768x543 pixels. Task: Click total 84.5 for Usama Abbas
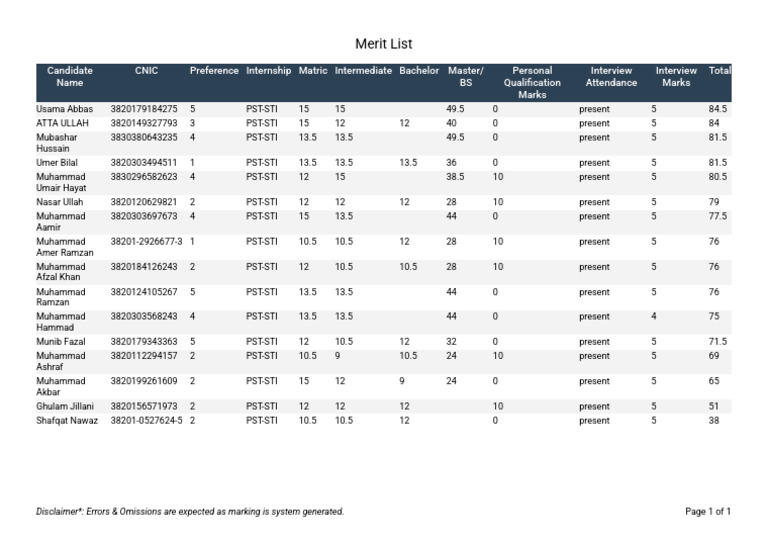pyautogui.click(x=718, y=109)
